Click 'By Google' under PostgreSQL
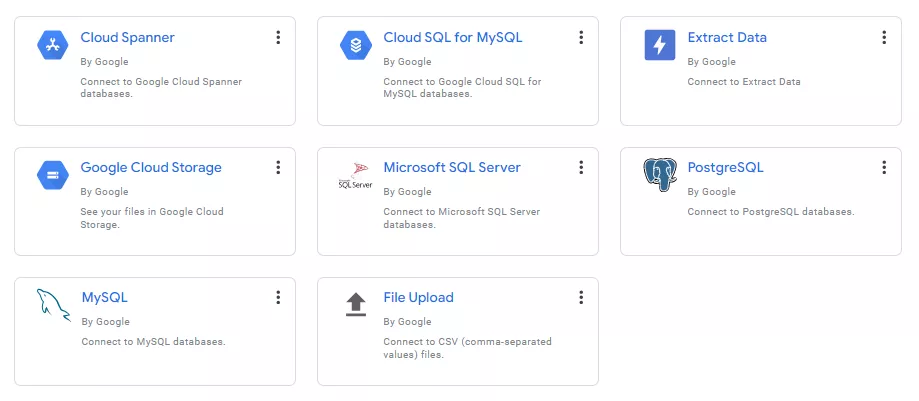The width and height of the screenshot is (919, 401). pyautogui.click(x=712, y=192)
